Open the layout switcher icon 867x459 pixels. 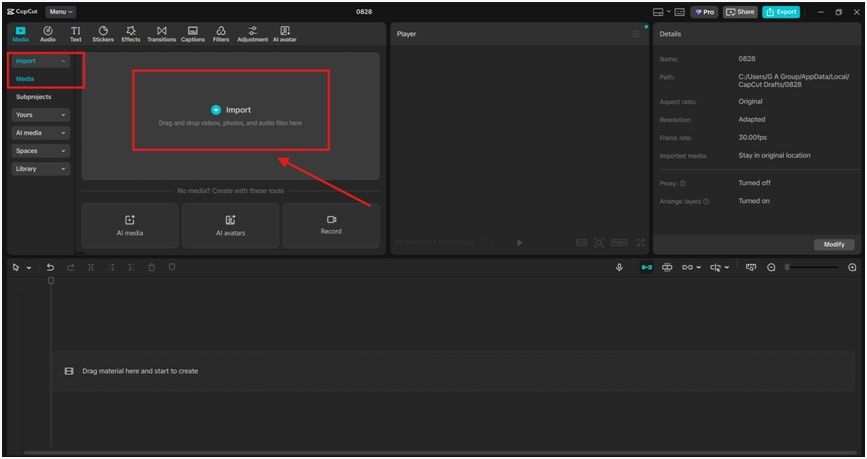point(658,12)
